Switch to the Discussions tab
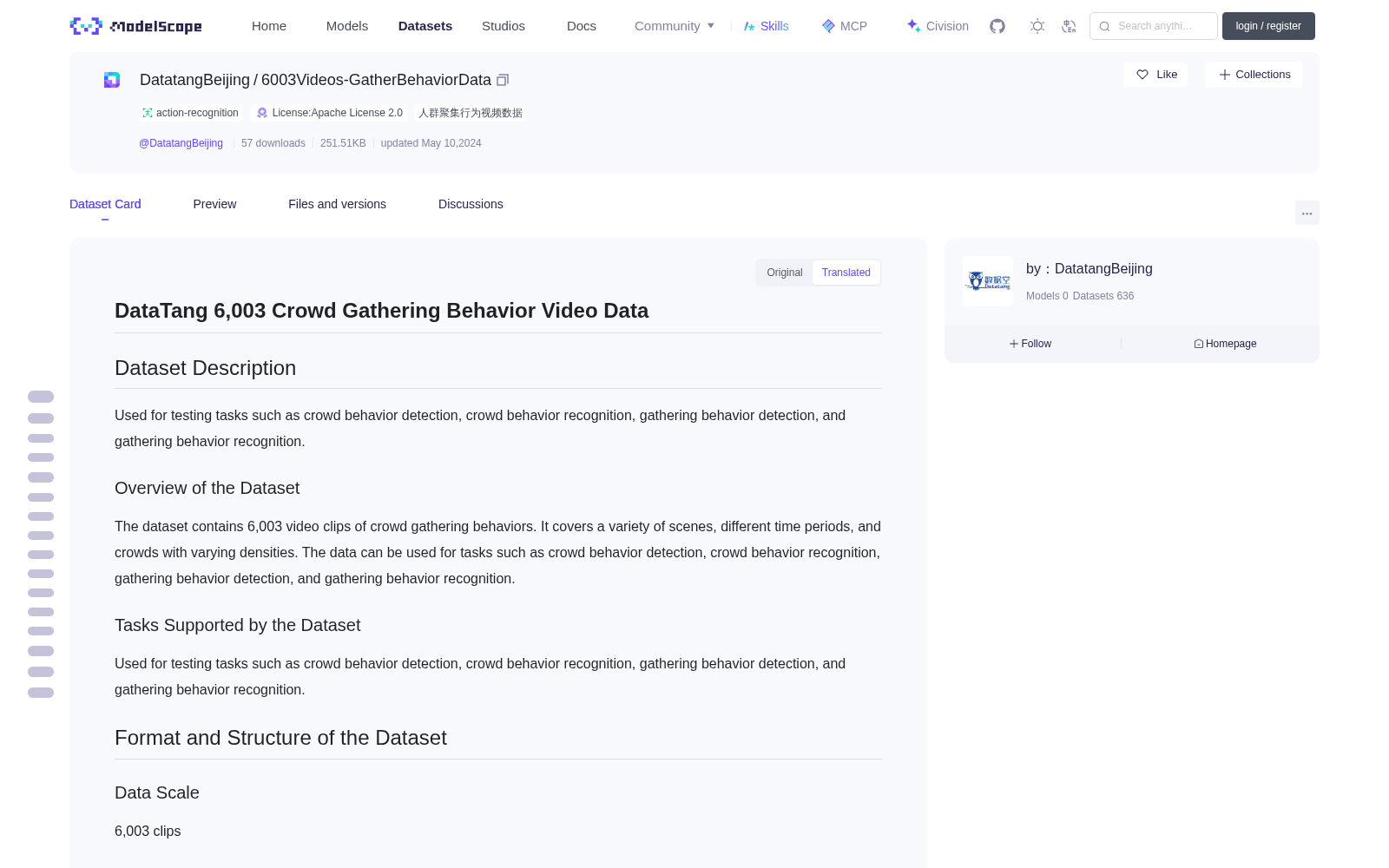The width and height of the screenshot is (1389, 868). (x=471, y=204)
